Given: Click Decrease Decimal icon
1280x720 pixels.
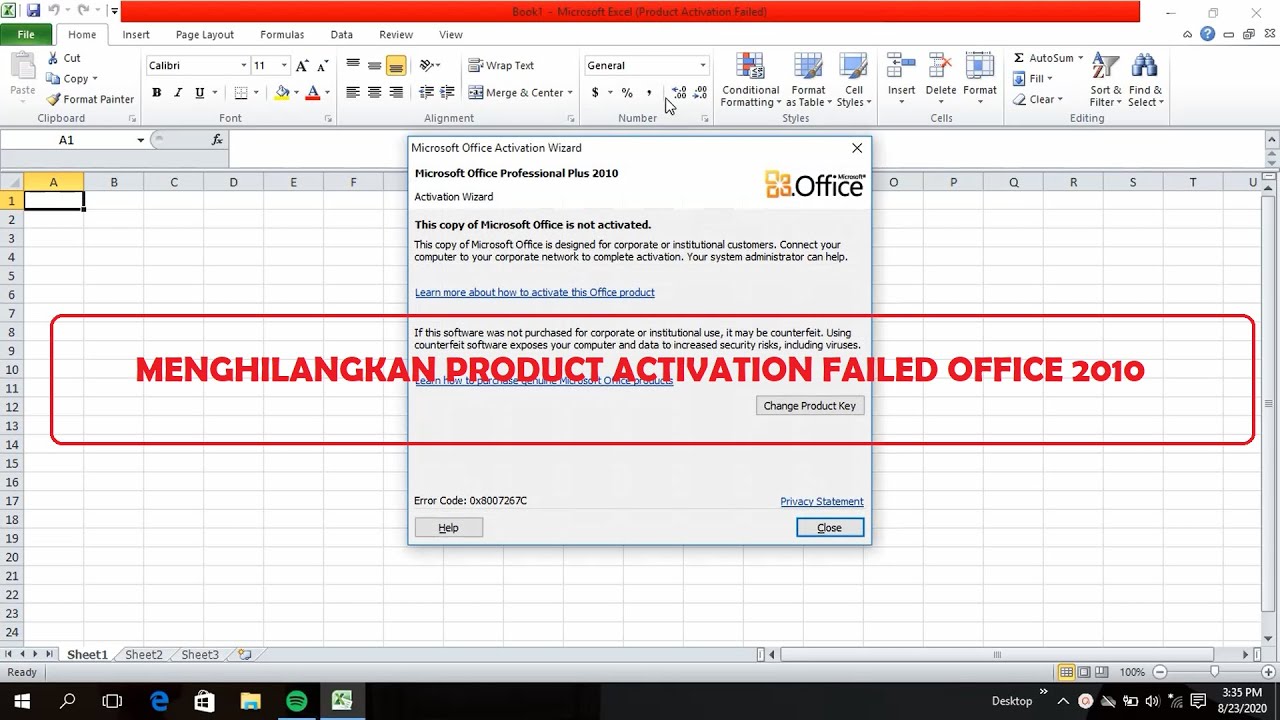Looking at the screenshot, I should tap(700, 93).
